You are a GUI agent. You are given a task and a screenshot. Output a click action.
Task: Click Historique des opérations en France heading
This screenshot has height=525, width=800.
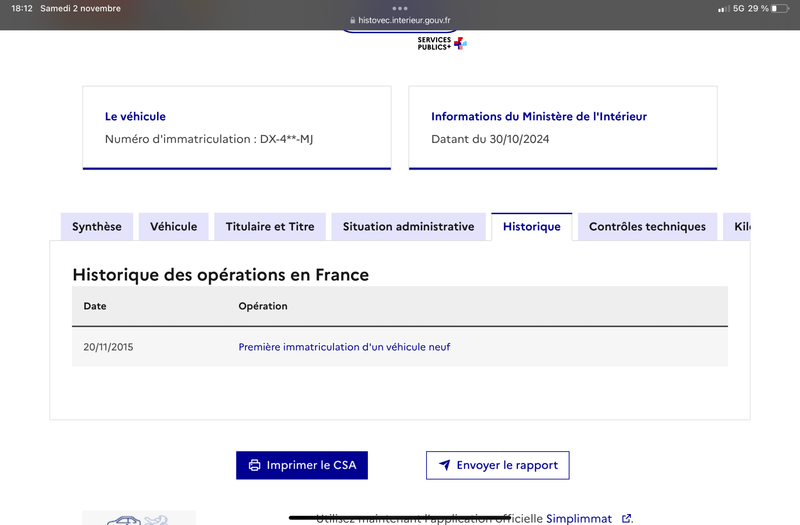[x=220, y=275]
